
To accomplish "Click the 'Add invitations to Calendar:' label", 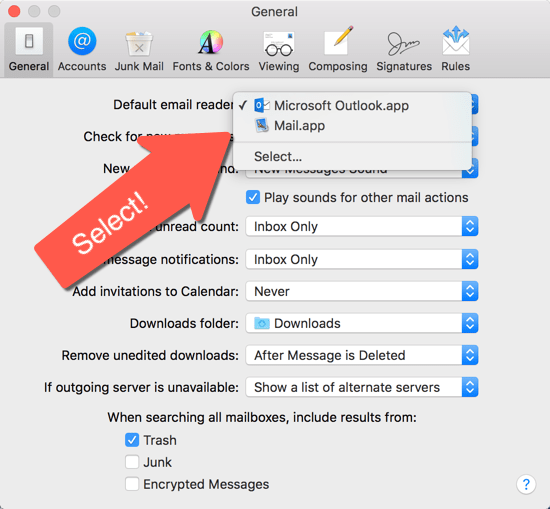I will click(156, 292).
